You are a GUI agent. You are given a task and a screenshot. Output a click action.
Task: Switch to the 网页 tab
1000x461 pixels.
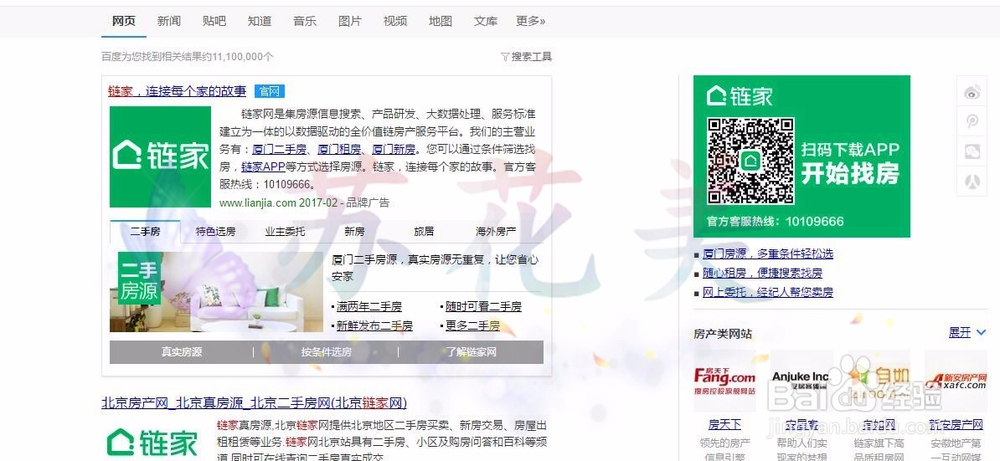pyautogui.click(x=124, y=21)
